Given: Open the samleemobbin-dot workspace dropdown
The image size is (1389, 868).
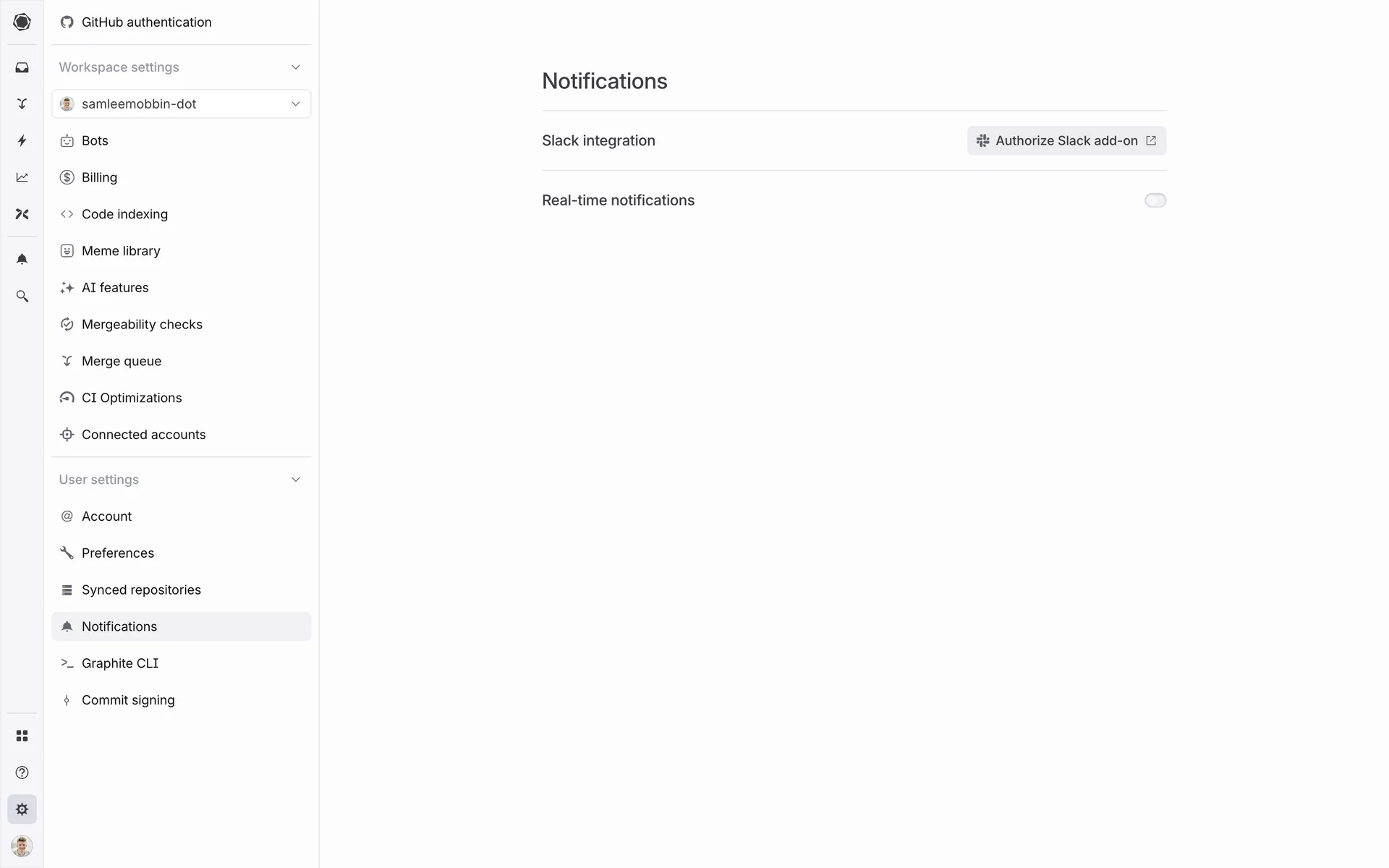Looking at the screenshot, I should 181,104.
